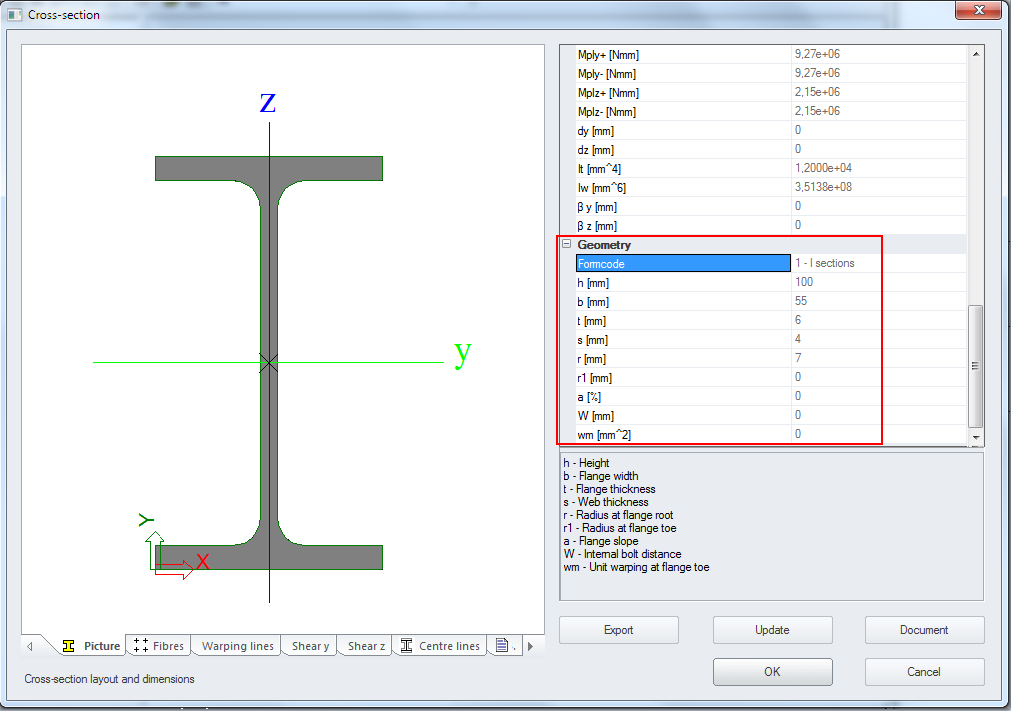Select the Mply- [Nmm] row
1011x711 pixels.
pyautogui.click(x=771, y=73)
